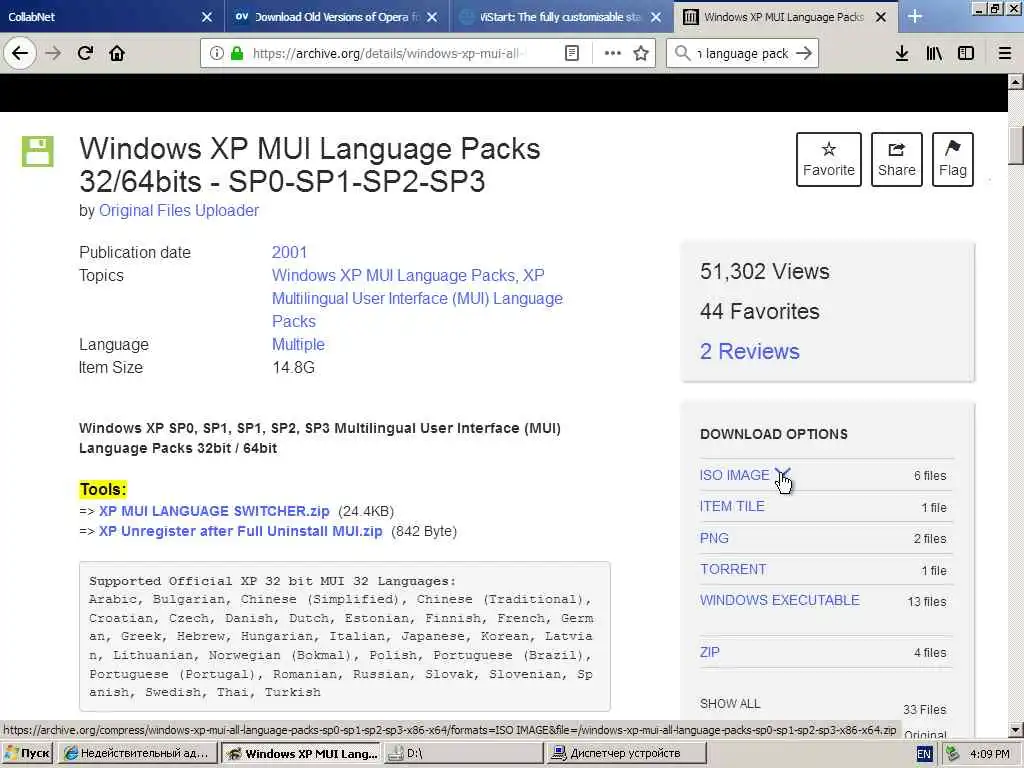Click the scrollbar down arrow

(1016, 729)
